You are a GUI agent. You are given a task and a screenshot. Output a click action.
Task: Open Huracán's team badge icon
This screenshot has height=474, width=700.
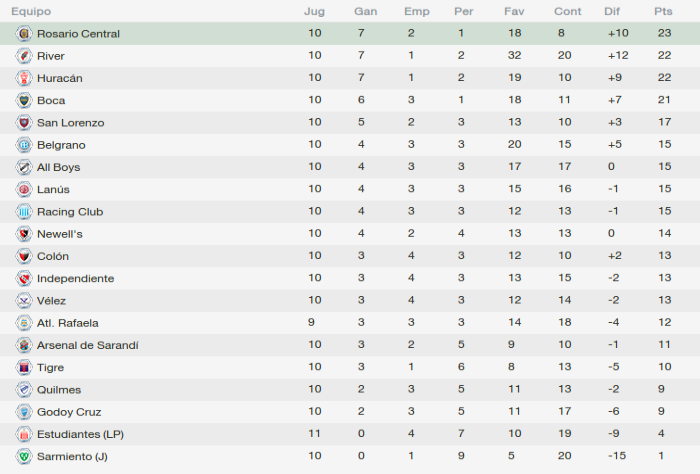pyautogui.click(x=24, y=78)
